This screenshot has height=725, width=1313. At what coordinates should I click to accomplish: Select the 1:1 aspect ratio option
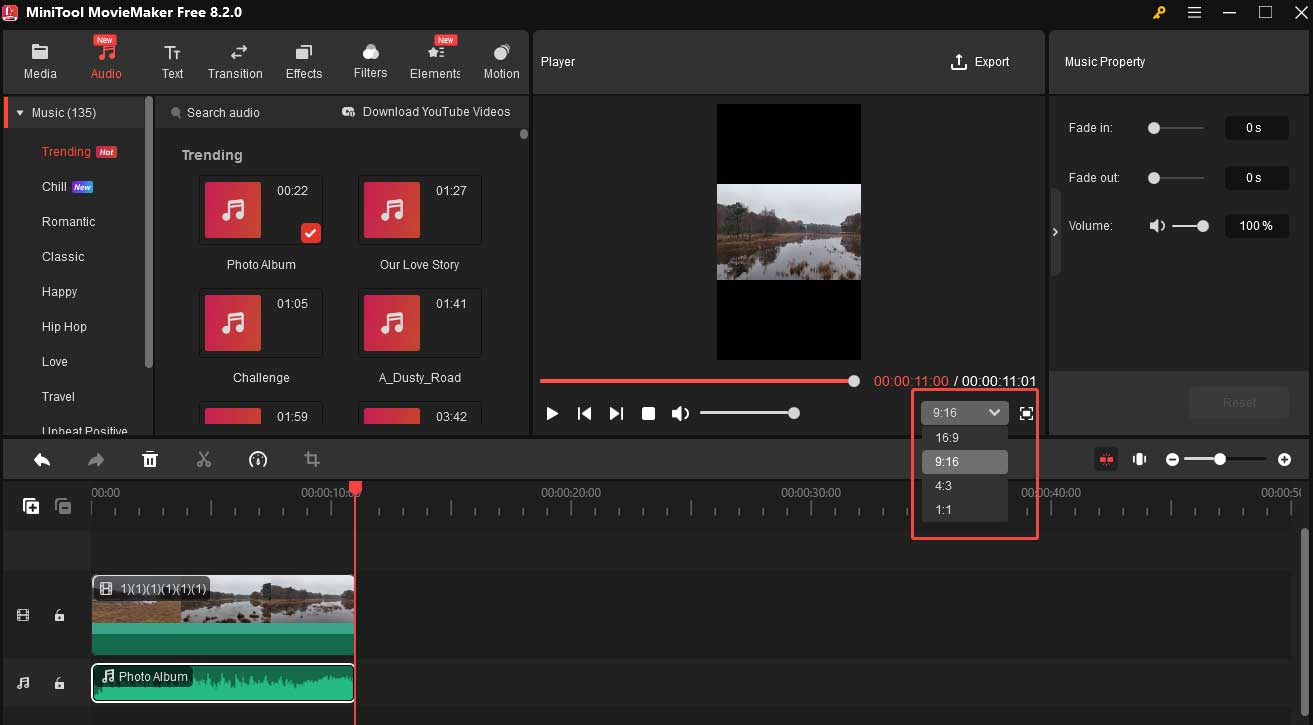point(964,510)
